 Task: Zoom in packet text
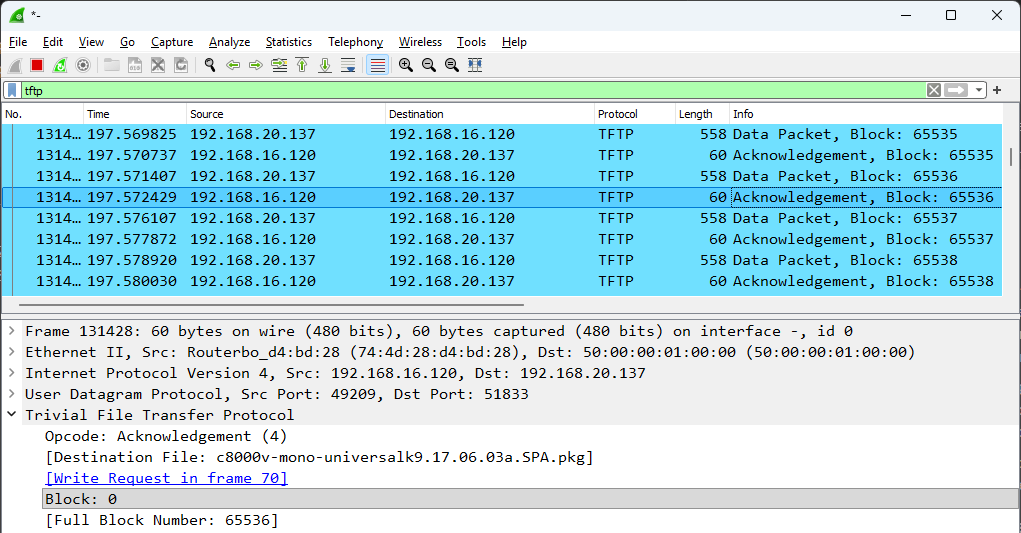(x=406, y=65)
